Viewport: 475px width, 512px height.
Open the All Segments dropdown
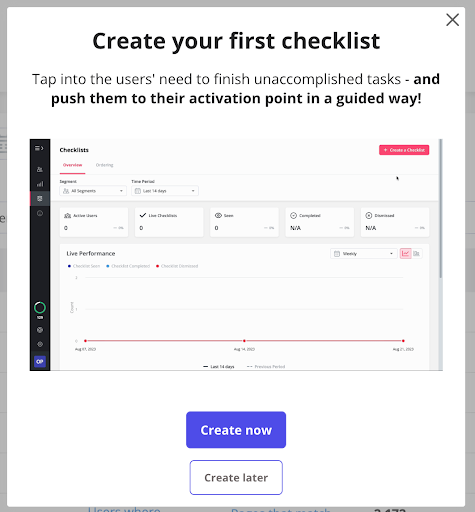click(x=93, y=191)
